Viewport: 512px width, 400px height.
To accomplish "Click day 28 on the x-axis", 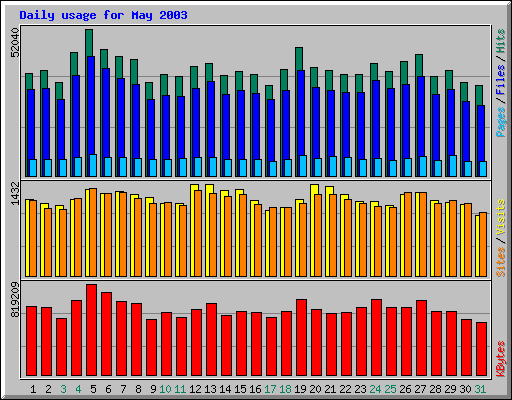I will pos(435,389).
